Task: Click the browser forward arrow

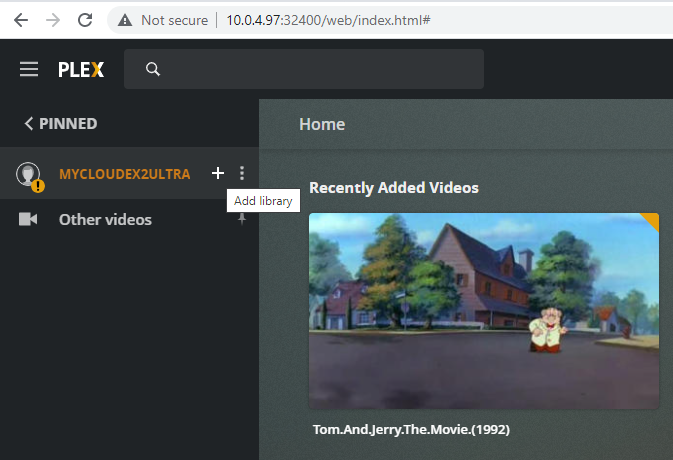Action: (x=53, y=20)
